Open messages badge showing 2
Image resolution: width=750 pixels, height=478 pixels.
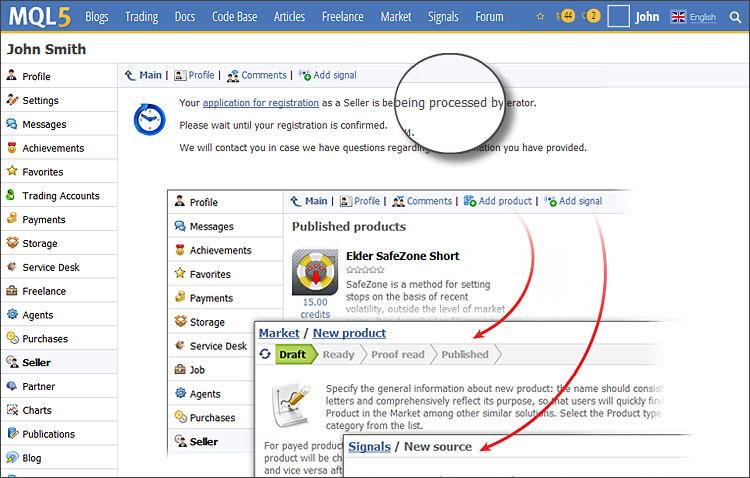click(591, 16)
